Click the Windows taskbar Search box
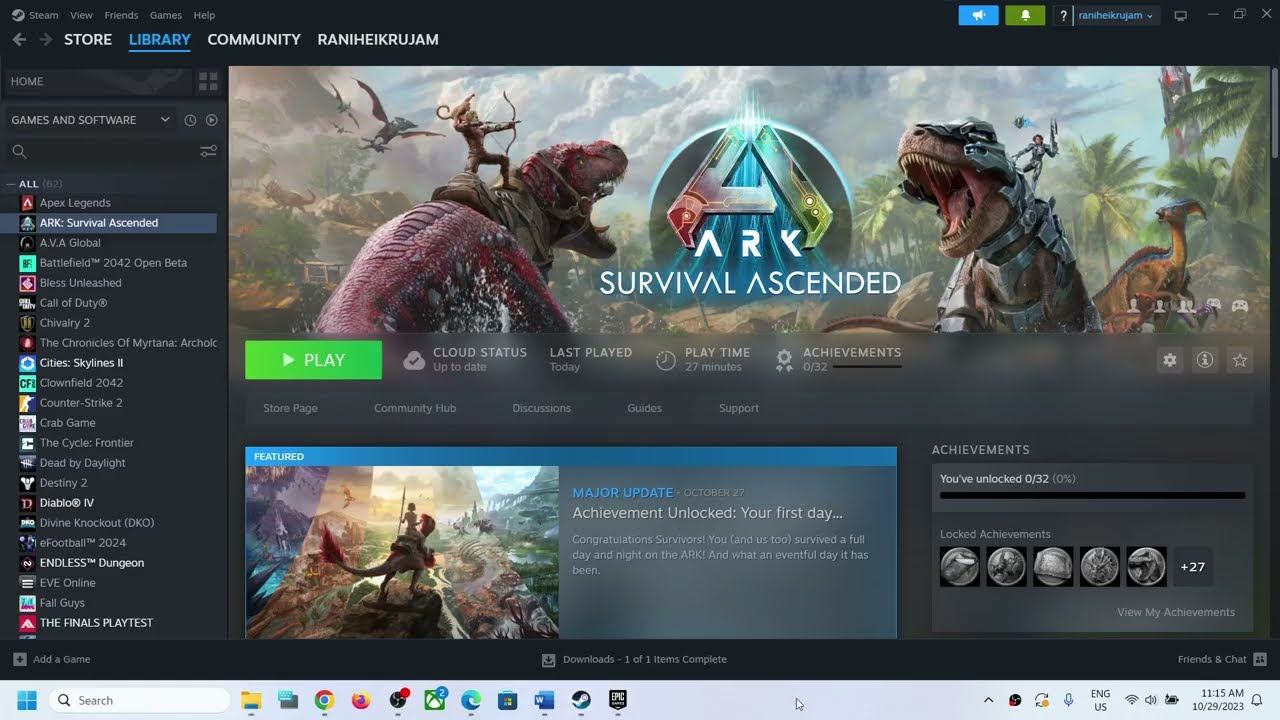The image size is (1280, 720). click(x=139, y=700)
